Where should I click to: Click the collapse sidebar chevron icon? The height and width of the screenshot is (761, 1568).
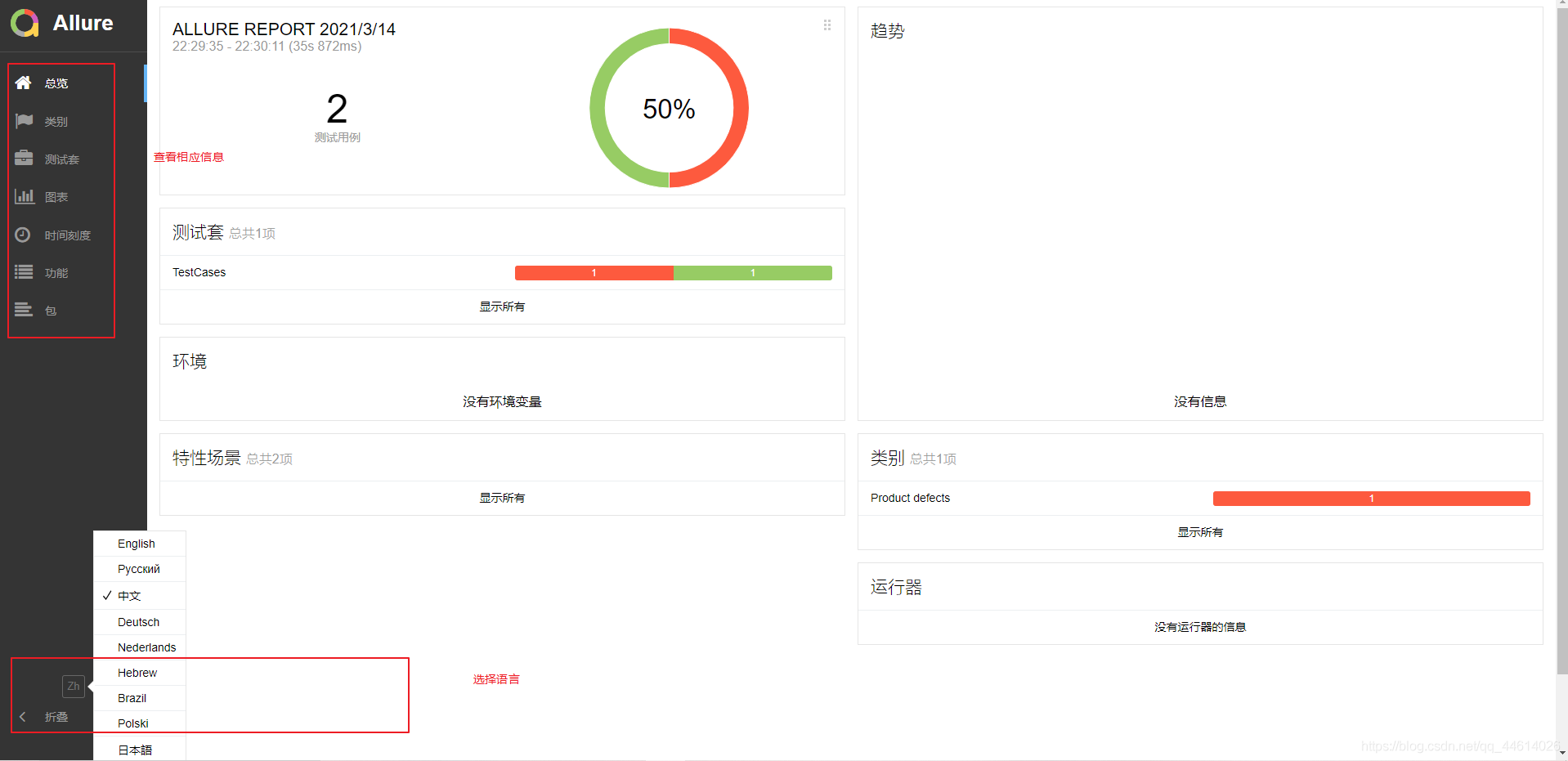click(23, 717)
